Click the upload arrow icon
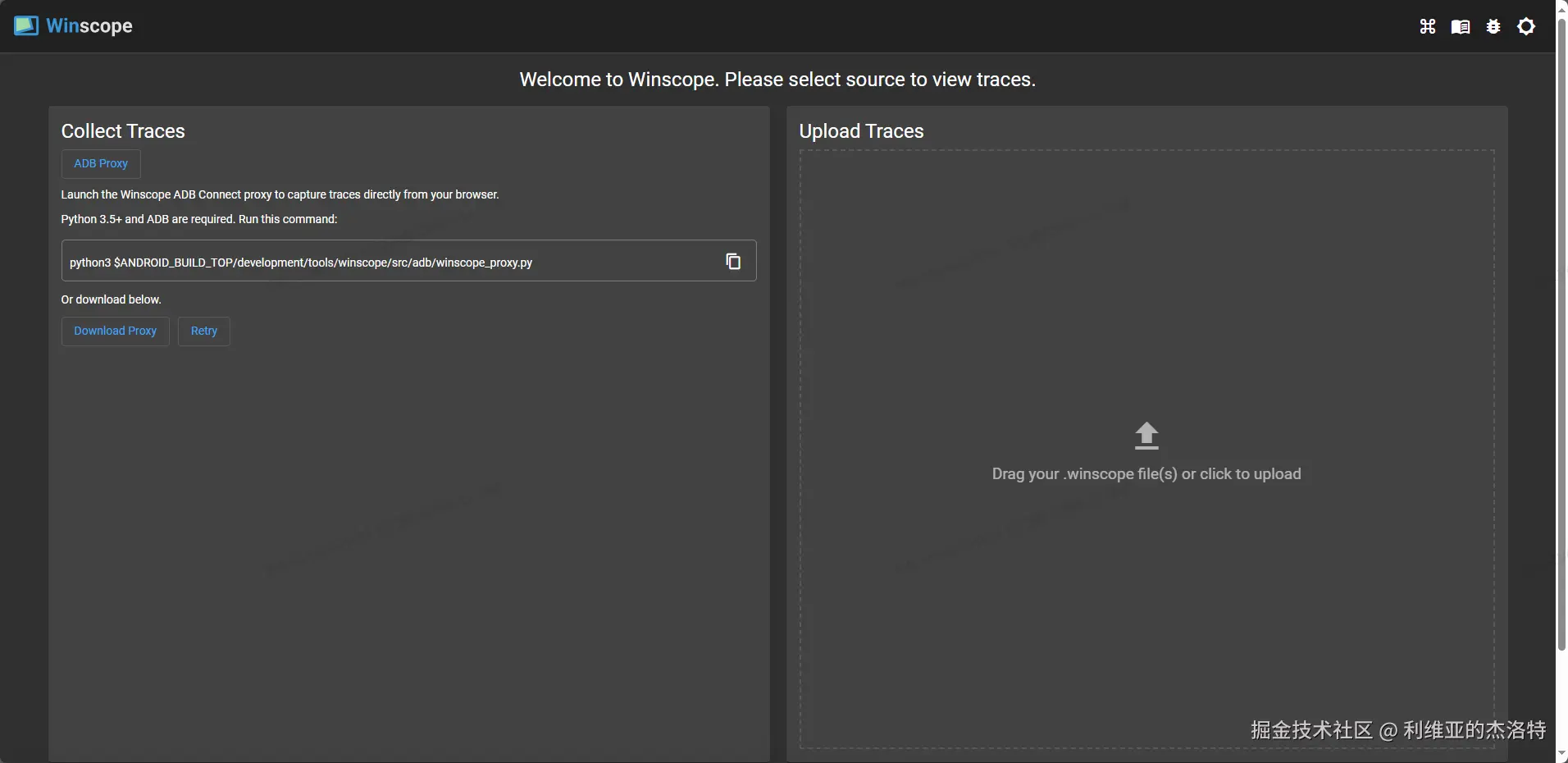The image size is (1568, 763). 1146,436
